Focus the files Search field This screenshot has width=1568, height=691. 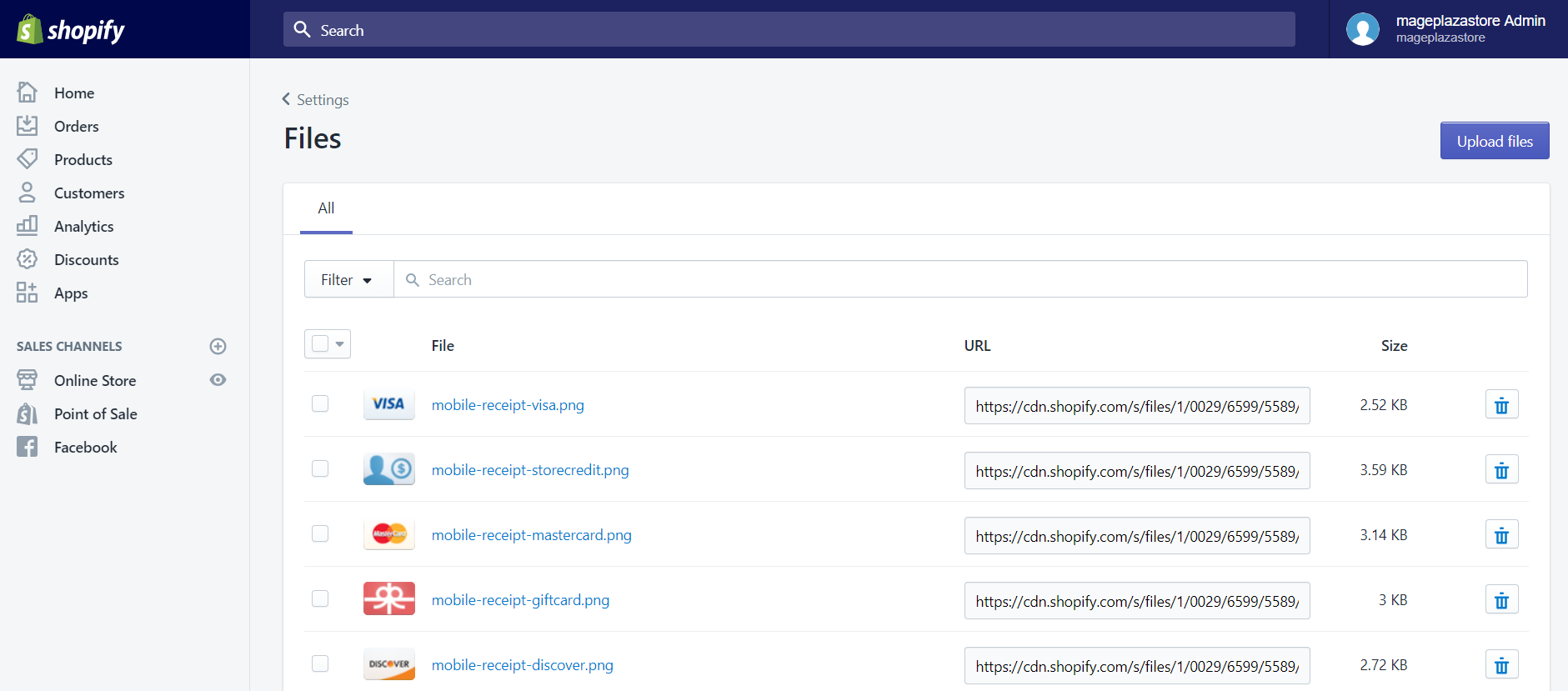coord(960,279)
